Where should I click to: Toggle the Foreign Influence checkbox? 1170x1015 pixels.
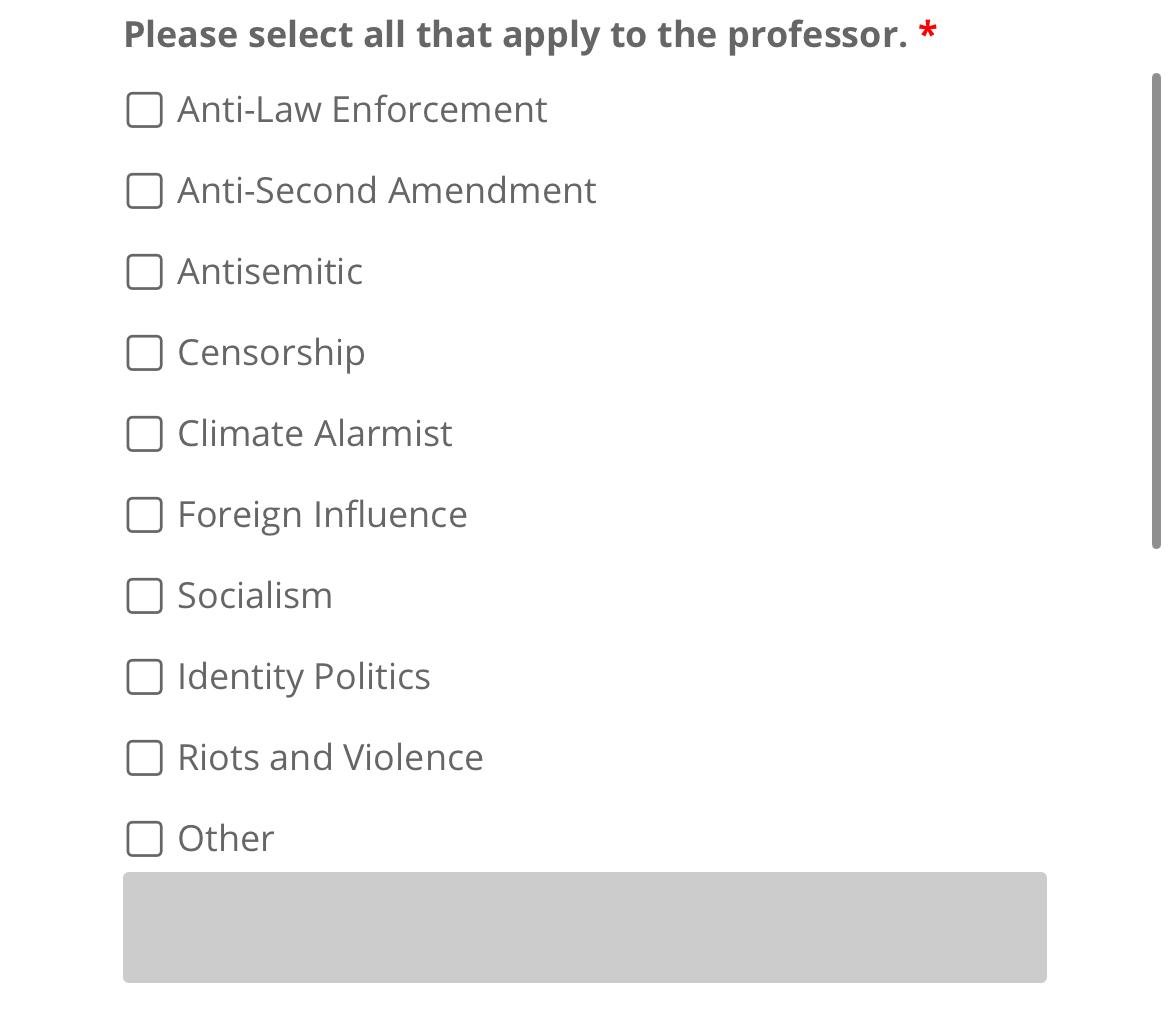tap(144, 514)
